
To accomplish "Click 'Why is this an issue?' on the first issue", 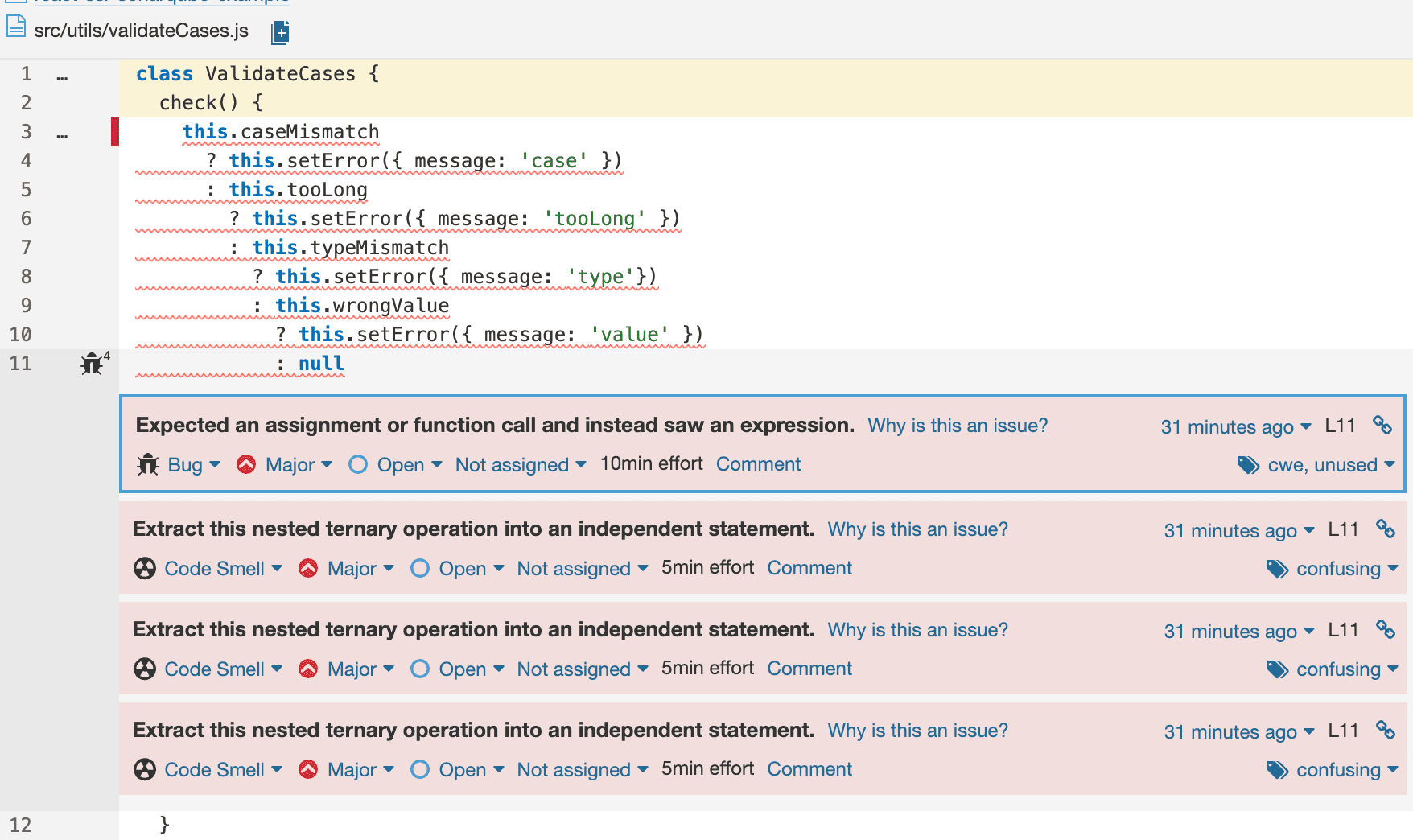I will pos(957,426).
